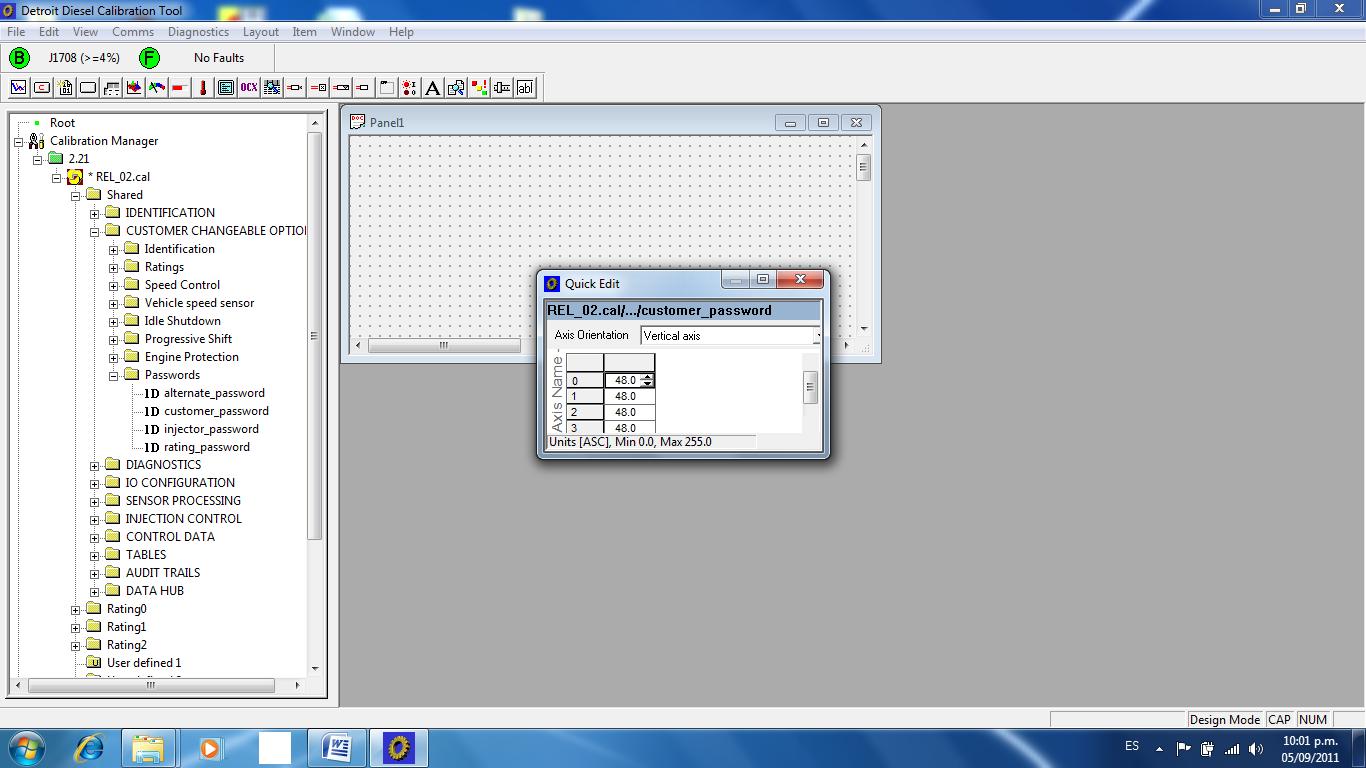Click the volume icon in system tray
Screen dimensions: 1366x768
coord(1256,748)
